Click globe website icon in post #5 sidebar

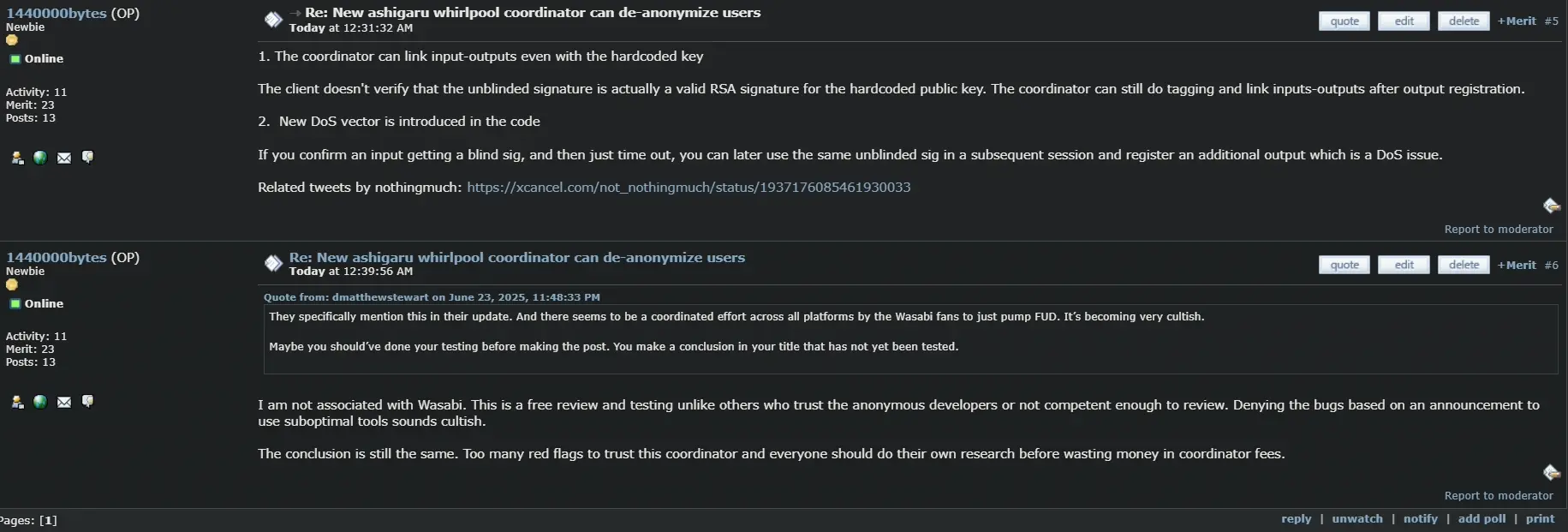pos(40,158)
